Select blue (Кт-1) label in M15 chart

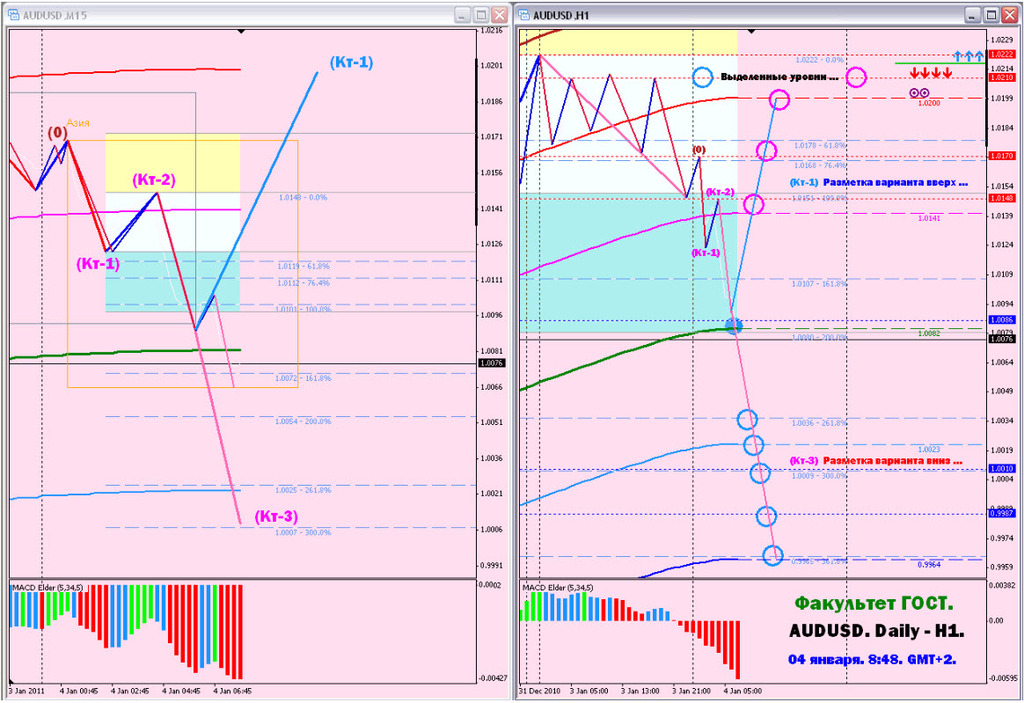[x=351, y=63]
